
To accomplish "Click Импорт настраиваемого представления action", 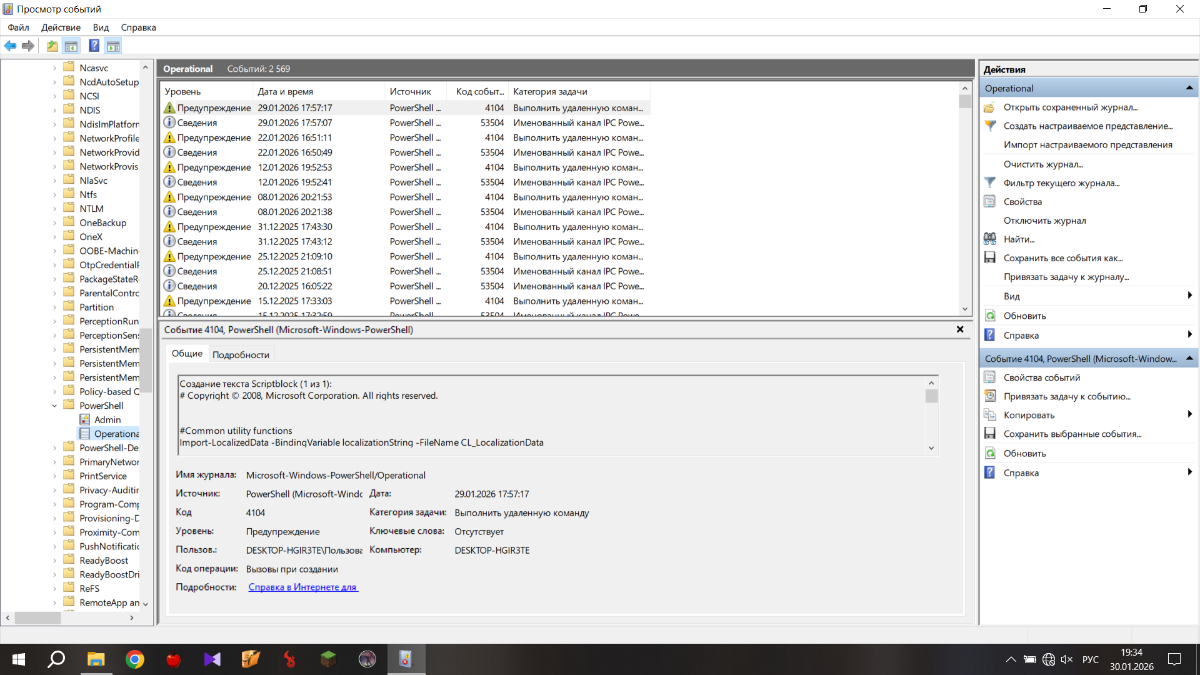I will tap(1088, 145).
